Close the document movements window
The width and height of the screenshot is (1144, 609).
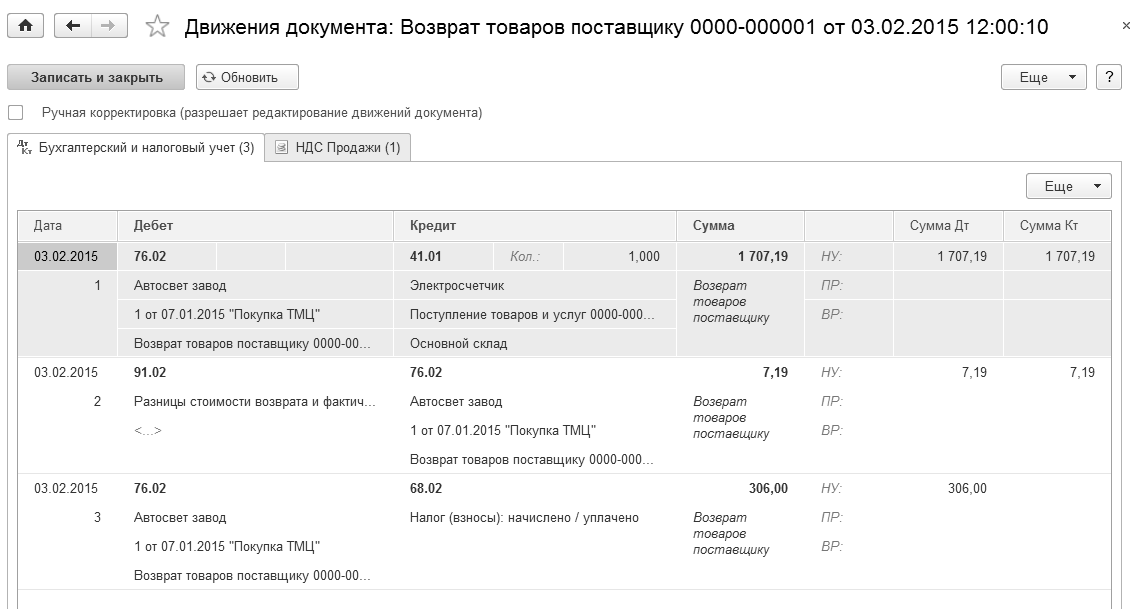(1128, 27)
